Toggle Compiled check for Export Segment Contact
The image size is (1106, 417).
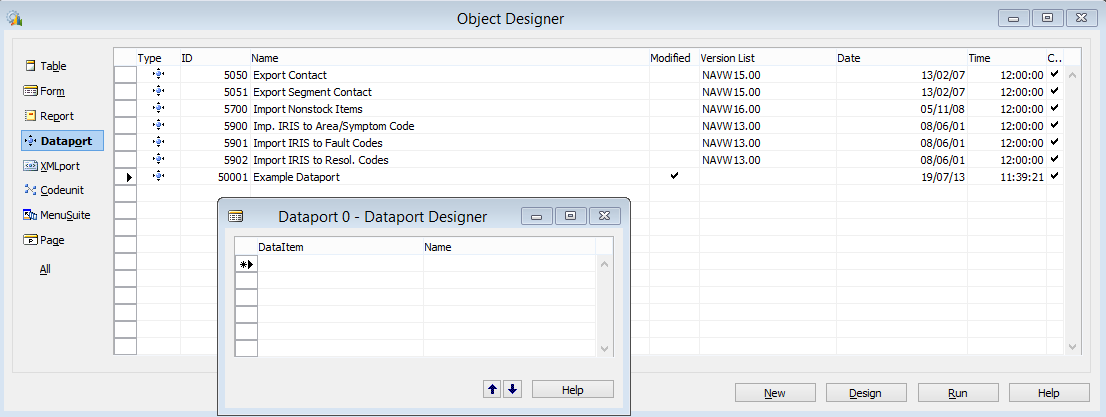pyautogui.click(x=1055, y=91)
